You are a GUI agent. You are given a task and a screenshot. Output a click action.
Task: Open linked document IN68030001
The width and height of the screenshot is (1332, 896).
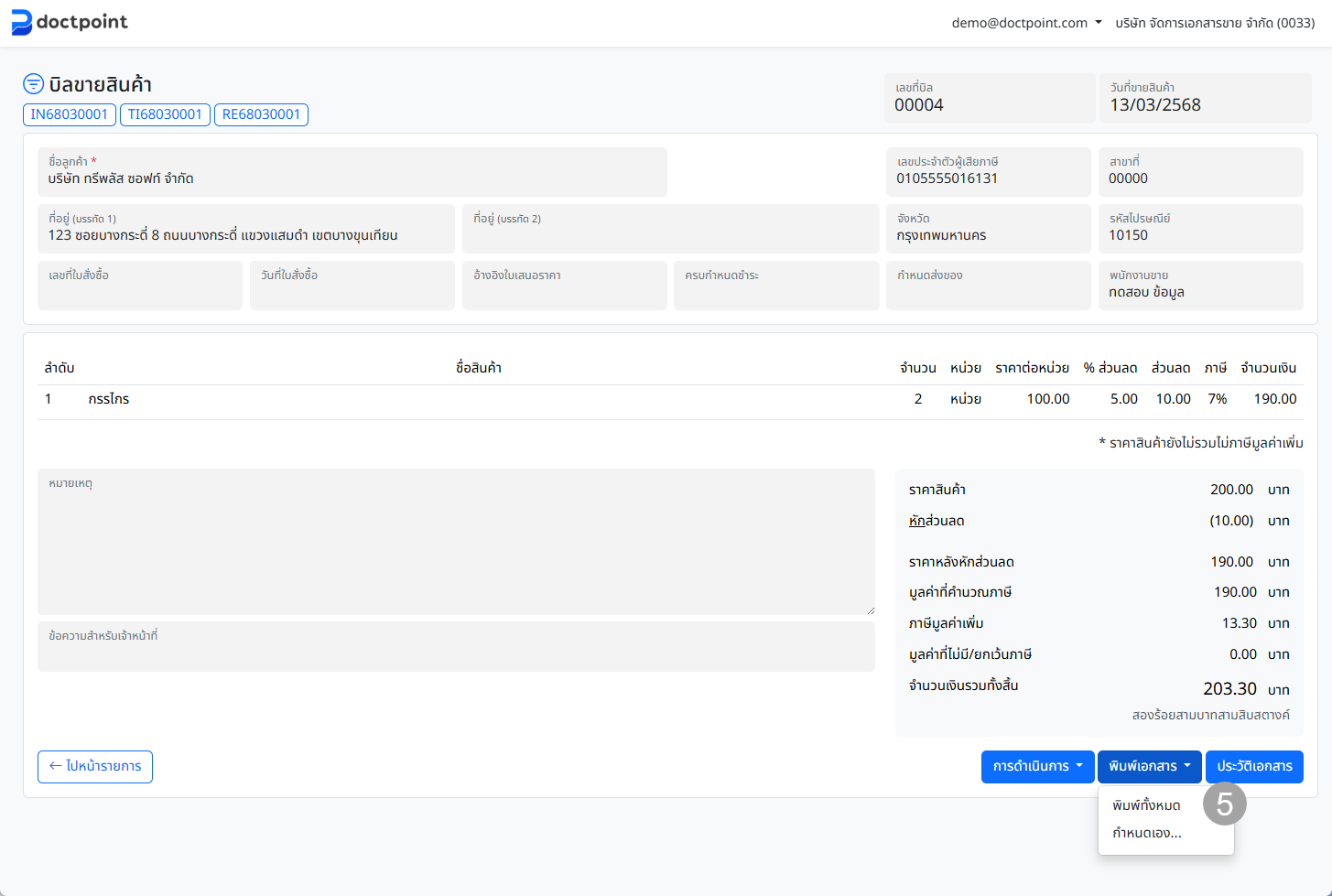point(70,114)
